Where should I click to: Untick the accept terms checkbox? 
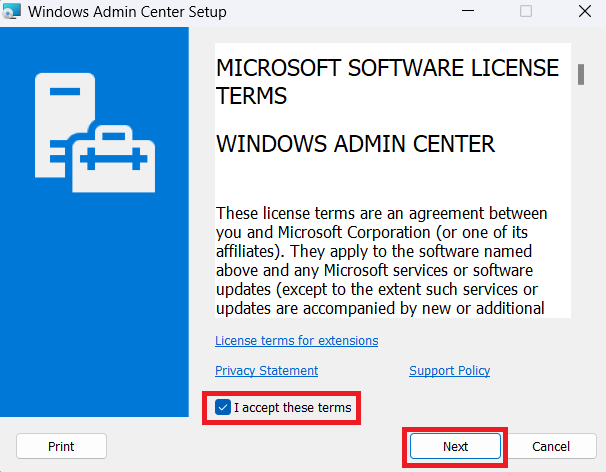(x=222, y=408)
